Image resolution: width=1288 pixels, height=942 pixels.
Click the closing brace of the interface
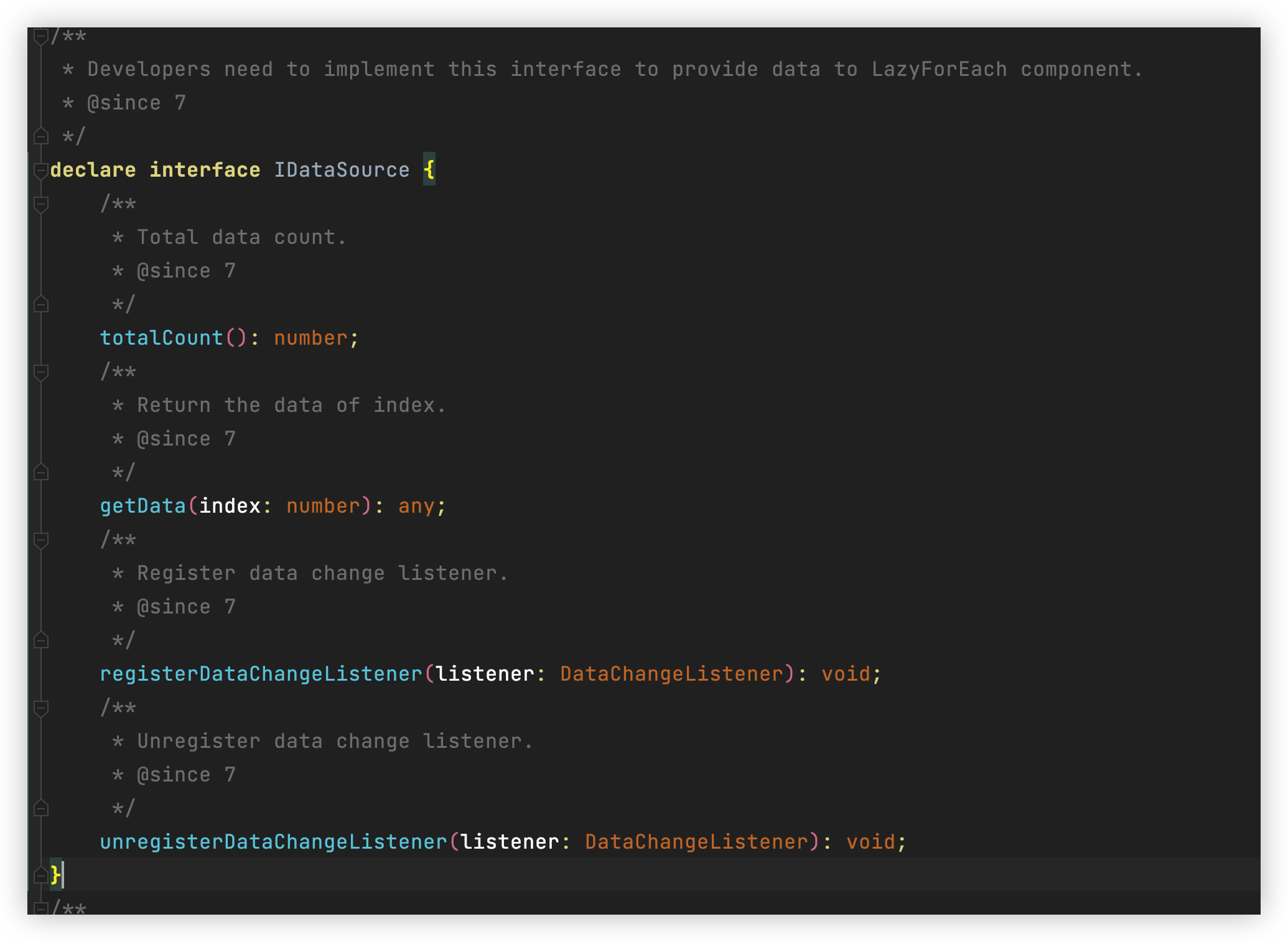[x=56, y=876]
